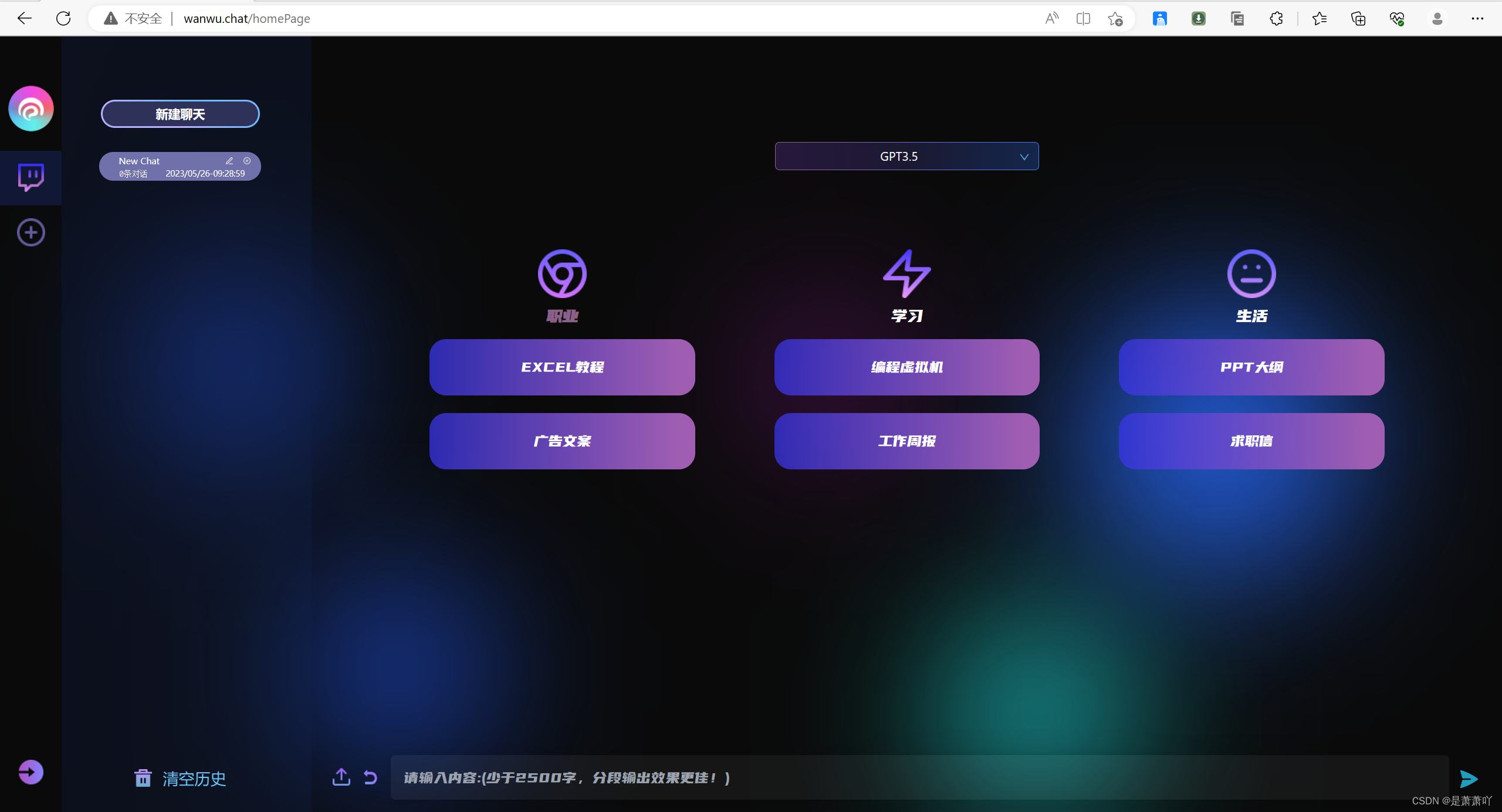Click the 生活 neutral face icon
1502x812 pixels.
pos(1251,273)
